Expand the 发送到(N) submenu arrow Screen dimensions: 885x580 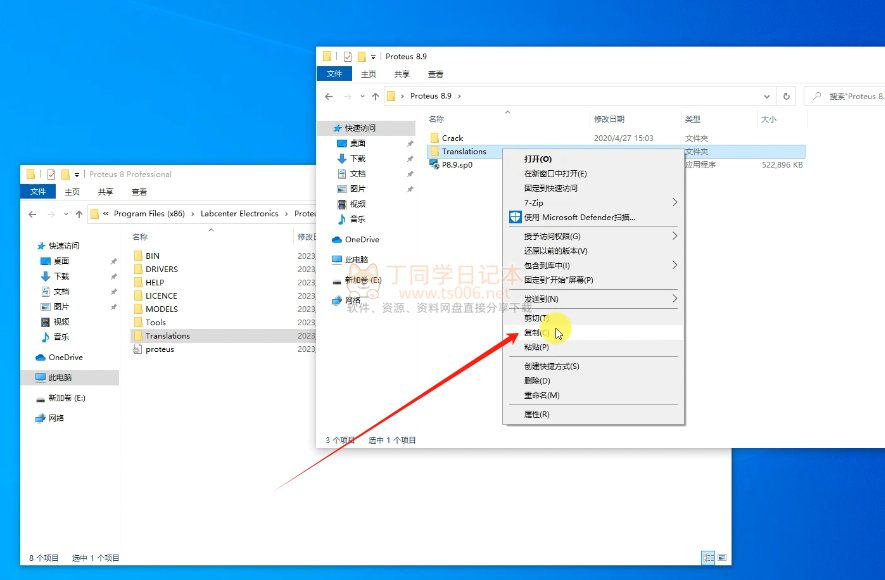(x=674, y=298)
